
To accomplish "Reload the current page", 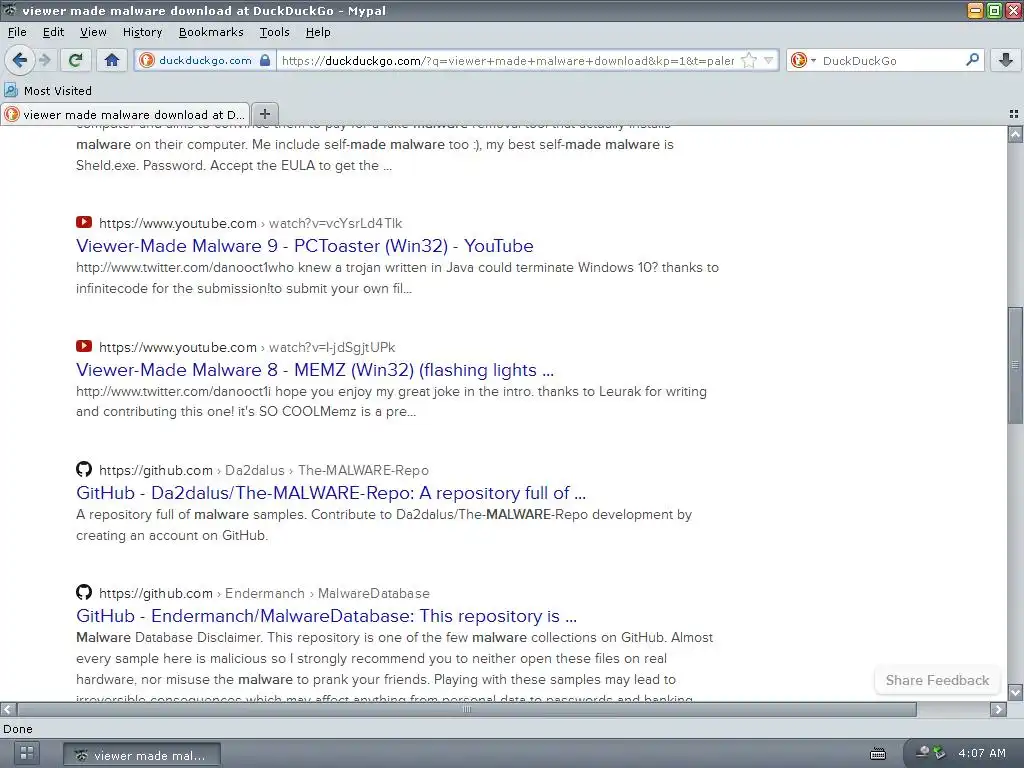I will pyautogui.click(x=76, y=60).
